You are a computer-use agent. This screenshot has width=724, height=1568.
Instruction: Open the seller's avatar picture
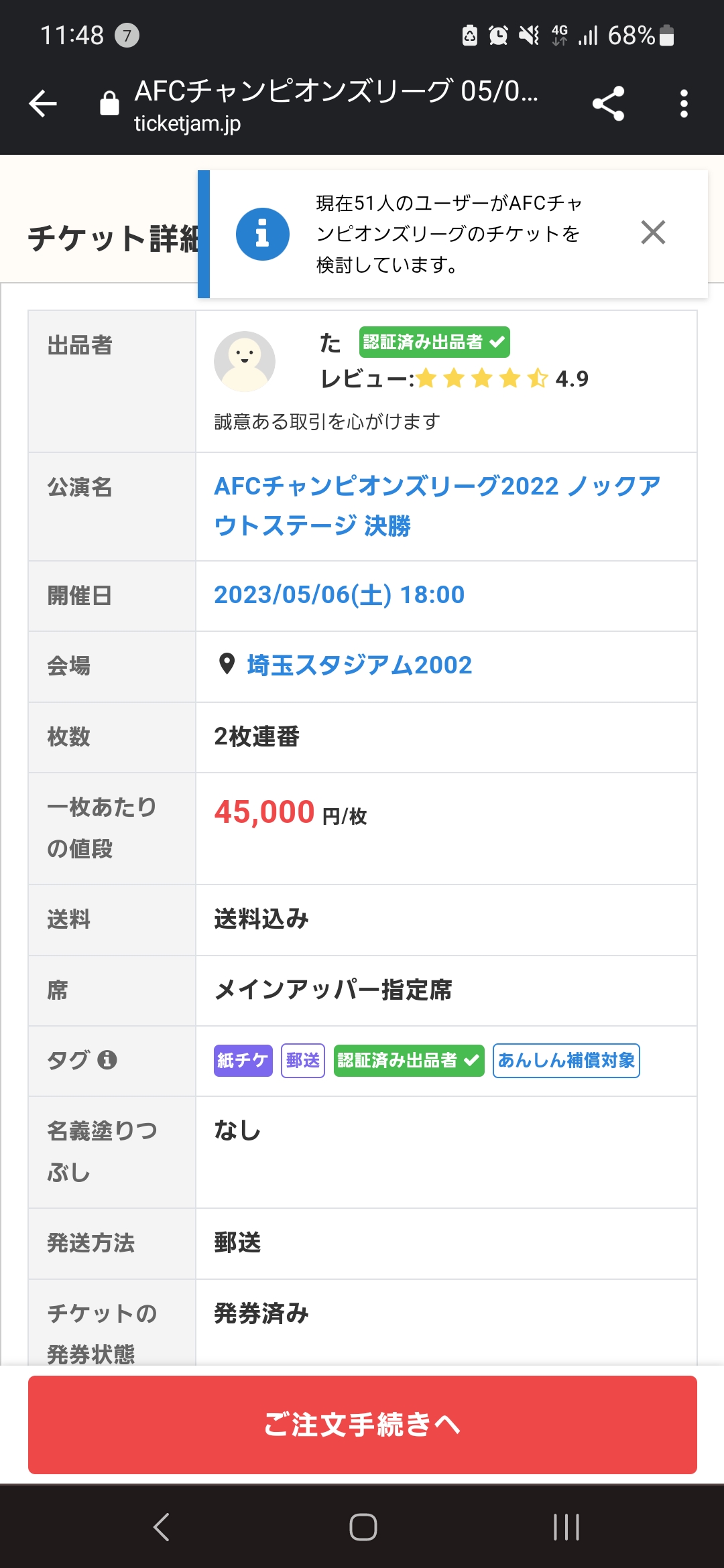click(245, 361)
